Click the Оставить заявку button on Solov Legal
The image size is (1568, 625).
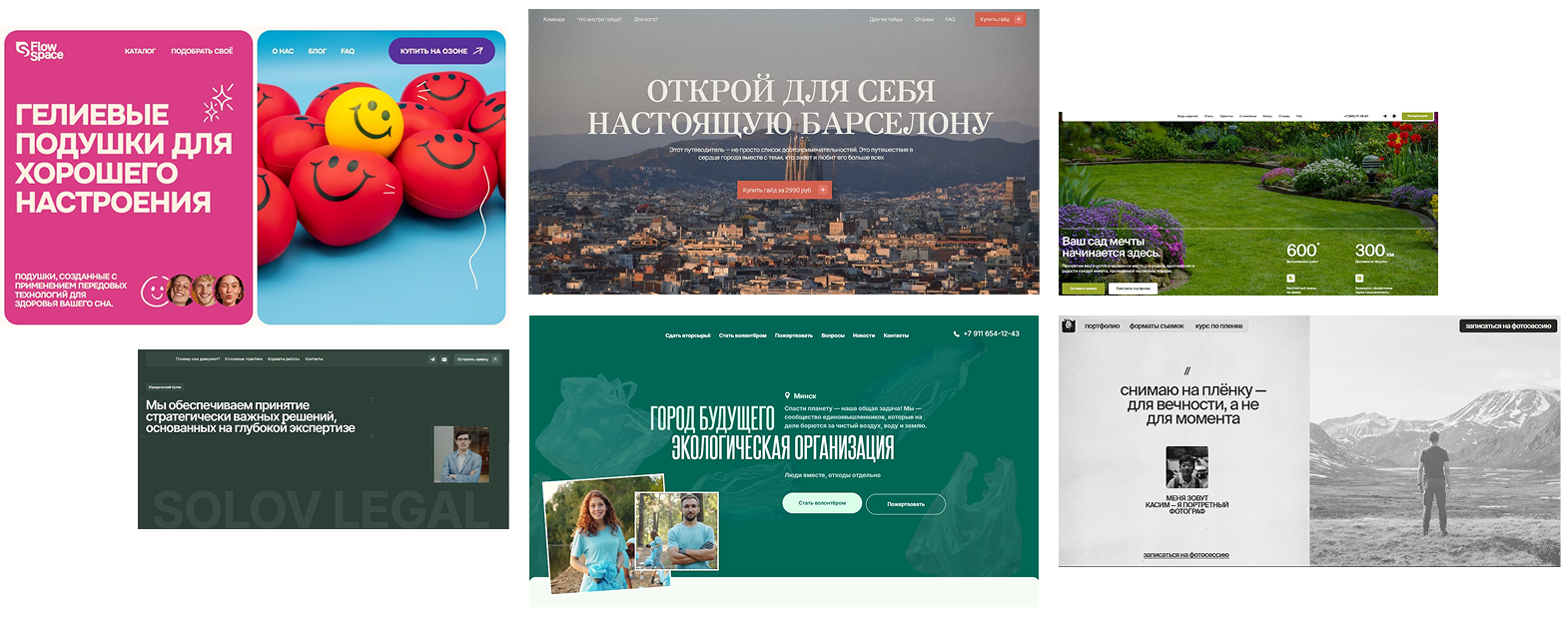click(x=476, y=359)
